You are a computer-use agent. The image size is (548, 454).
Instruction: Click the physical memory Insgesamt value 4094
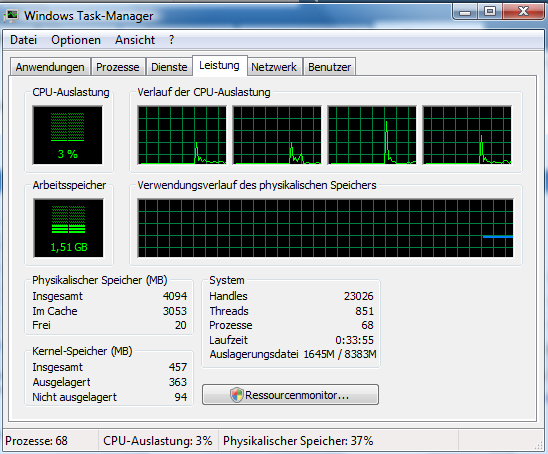click(x=175, y=296)
